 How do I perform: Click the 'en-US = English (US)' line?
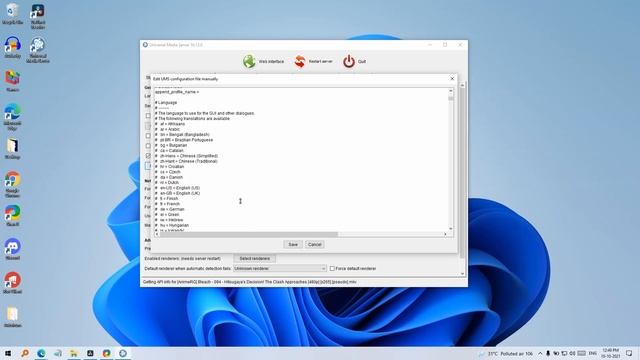tap(178, 188)
